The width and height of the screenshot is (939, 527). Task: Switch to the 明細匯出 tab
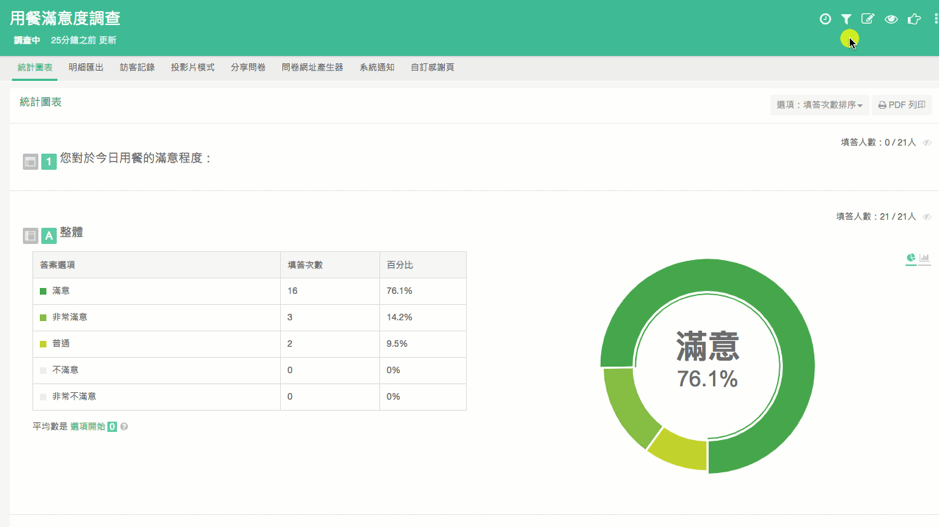86,68
